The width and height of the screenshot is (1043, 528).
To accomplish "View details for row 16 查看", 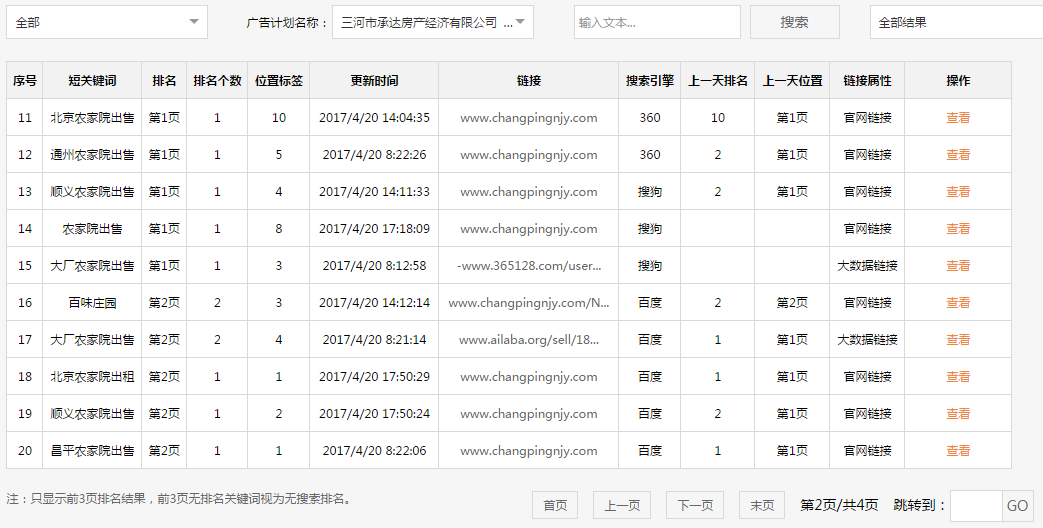I will tap(958, 303).
